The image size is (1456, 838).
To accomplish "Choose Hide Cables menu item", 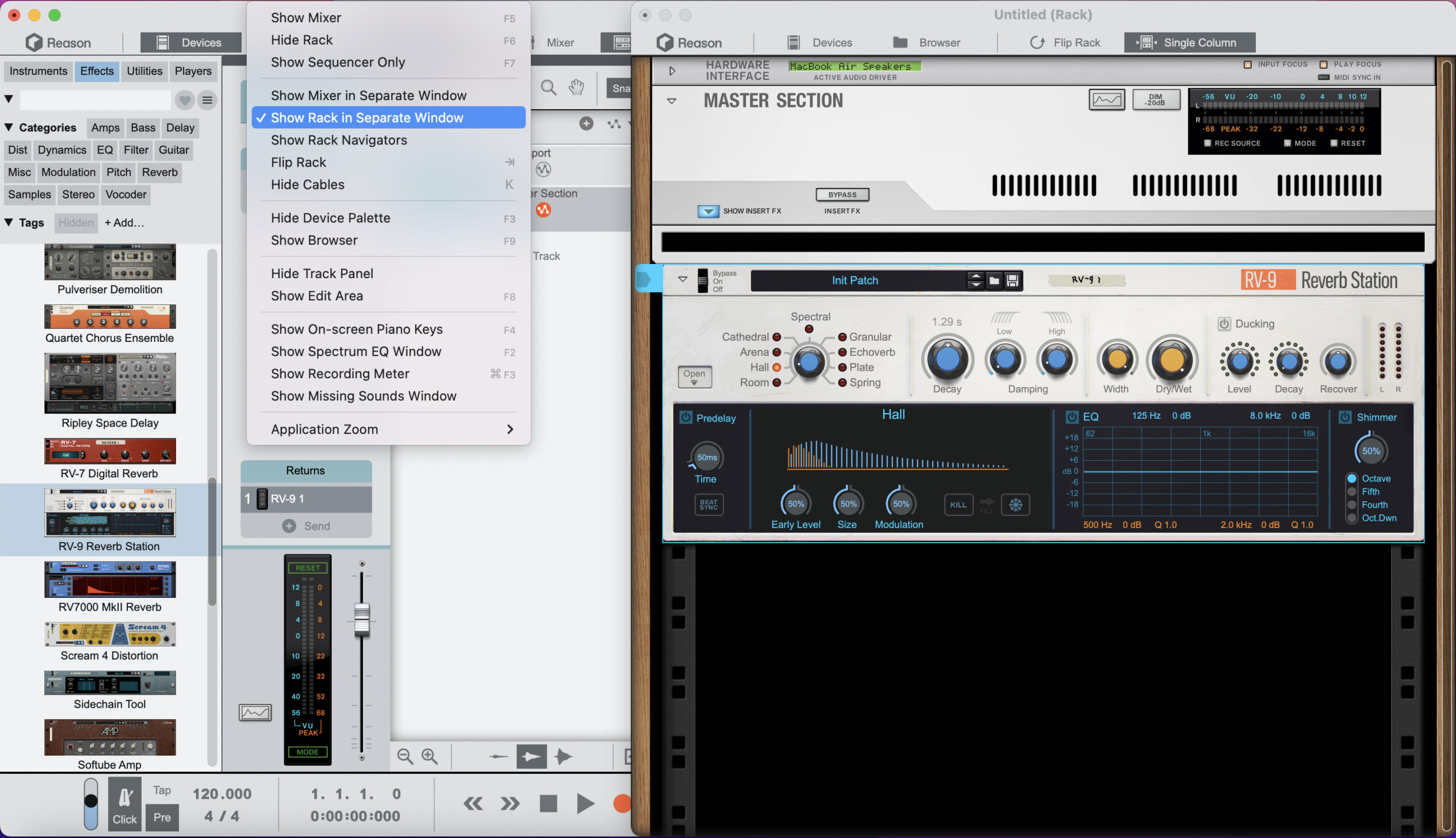I will (x=388, y=184).
